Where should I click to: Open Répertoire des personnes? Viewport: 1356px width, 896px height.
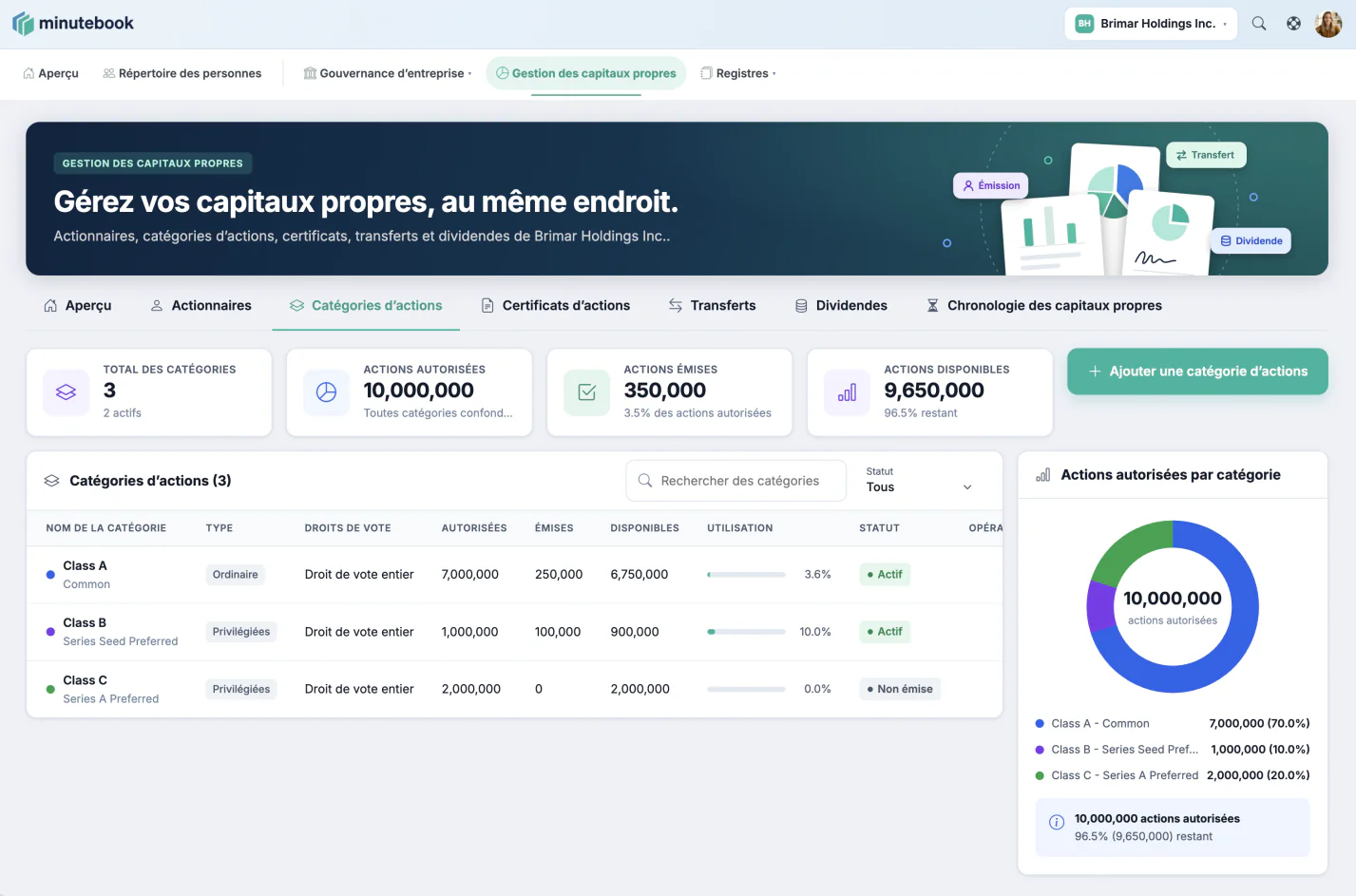pos(182,73)
